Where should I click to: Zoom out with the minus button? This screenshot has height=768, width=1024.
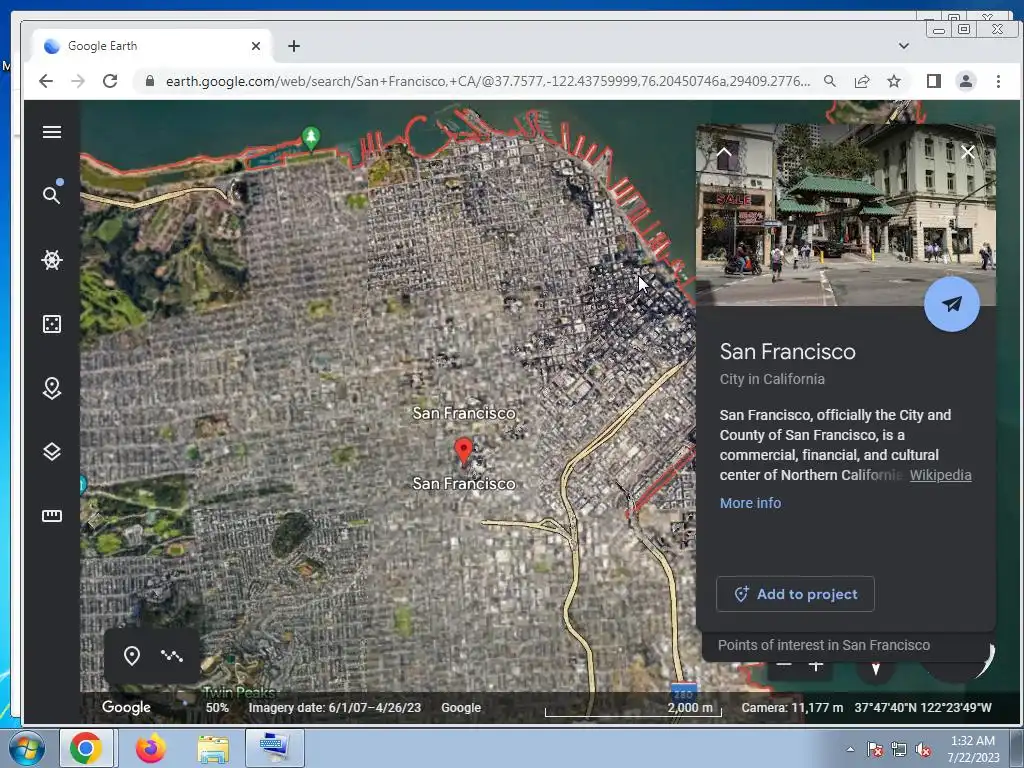click(784, 666)
